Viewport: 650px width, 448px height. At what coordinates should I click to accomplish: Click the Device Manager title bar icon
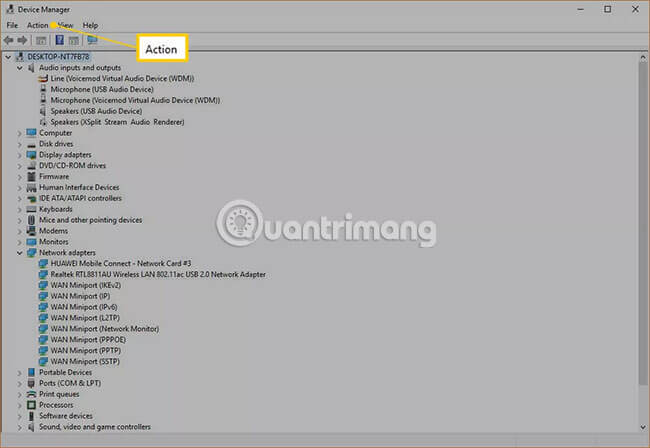click(10, 9)
